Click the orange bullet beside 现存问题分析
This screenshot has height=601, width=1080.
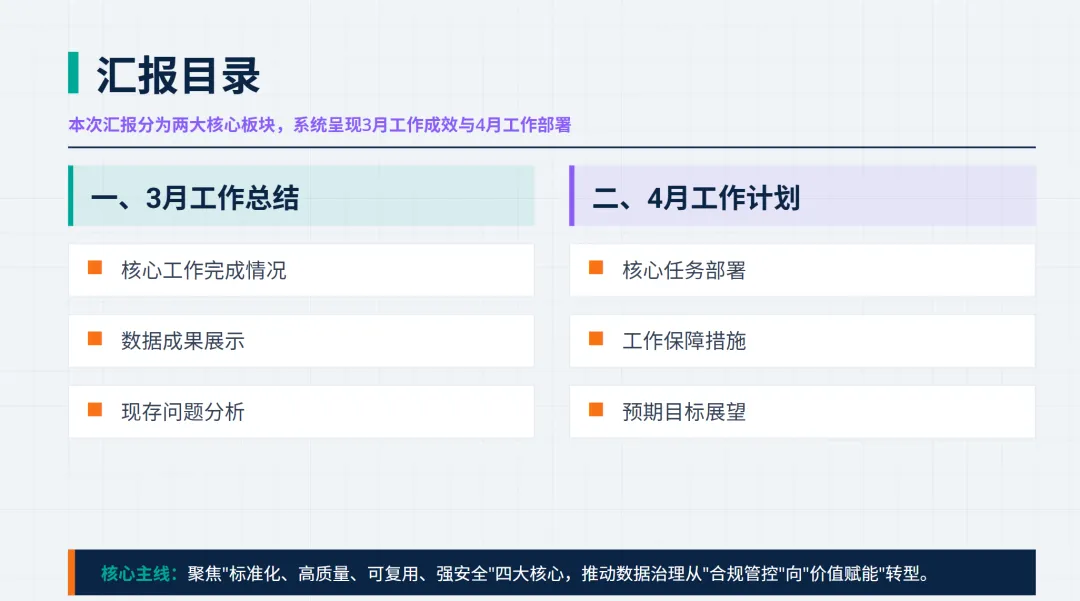pyautogui.click(x=95, y=410)
